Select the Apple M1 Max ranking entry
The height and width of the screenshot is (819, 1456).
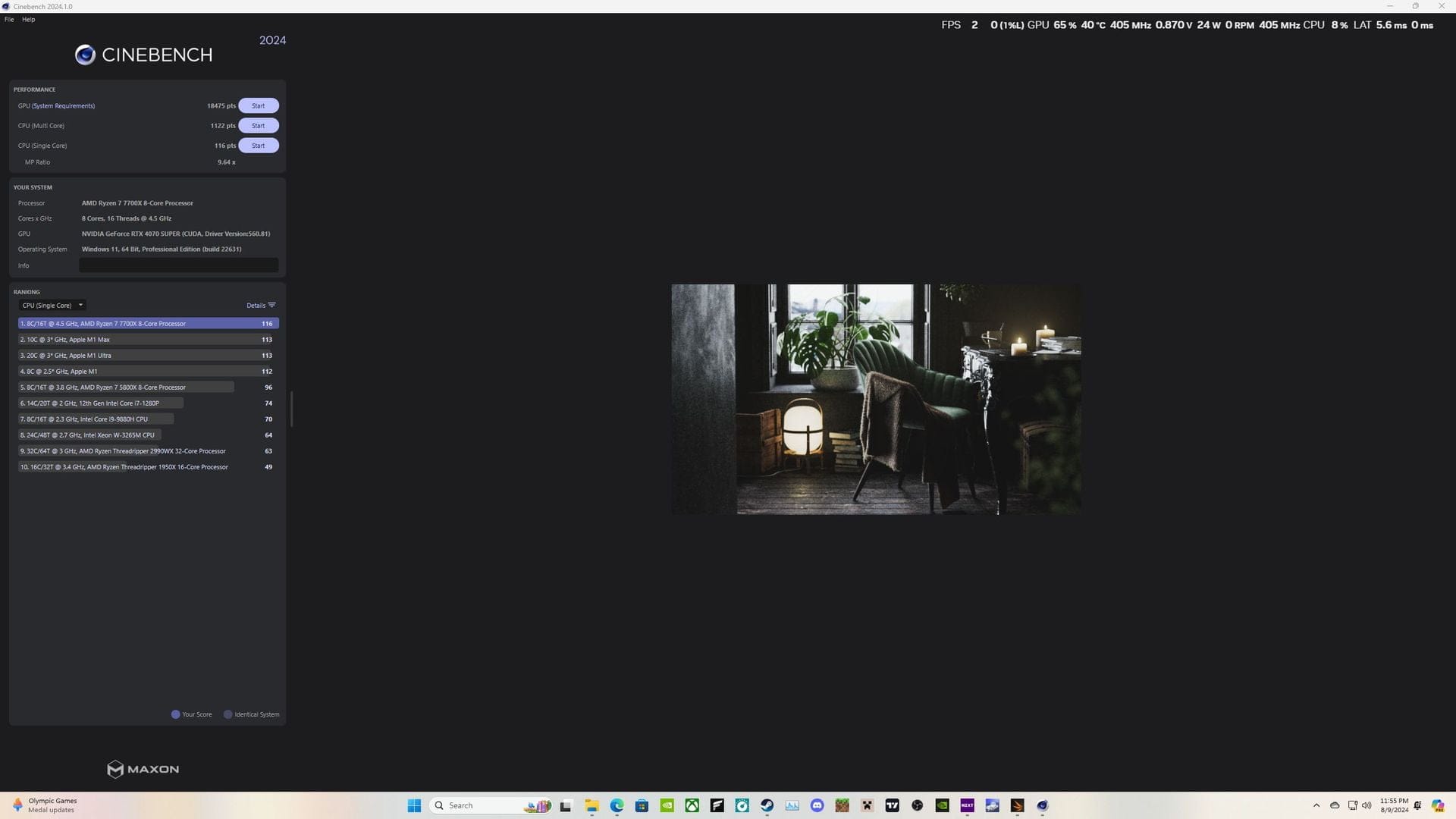click(x=149, y=340)
